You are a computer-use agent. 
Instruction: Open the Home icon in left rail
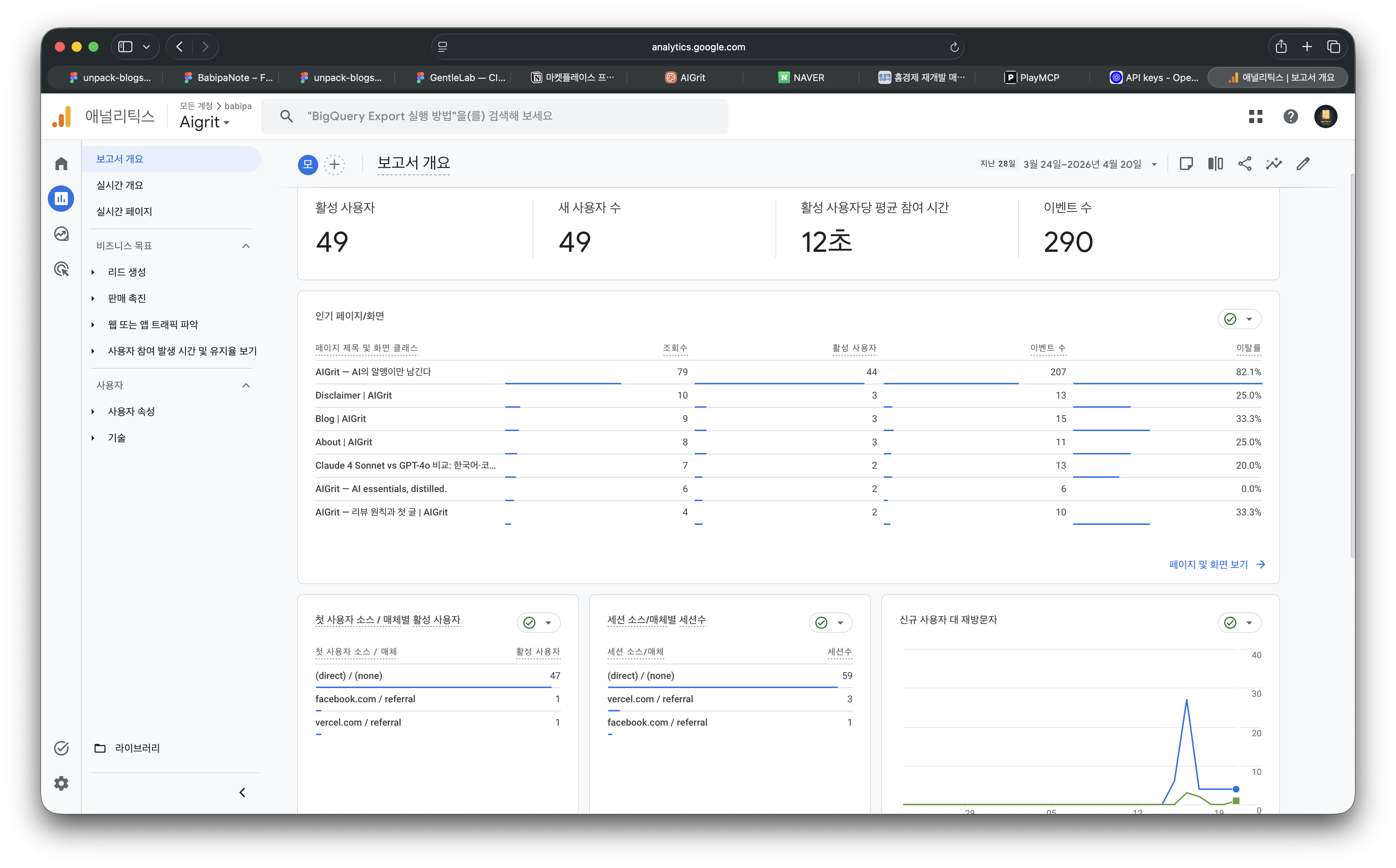point(61,164)
